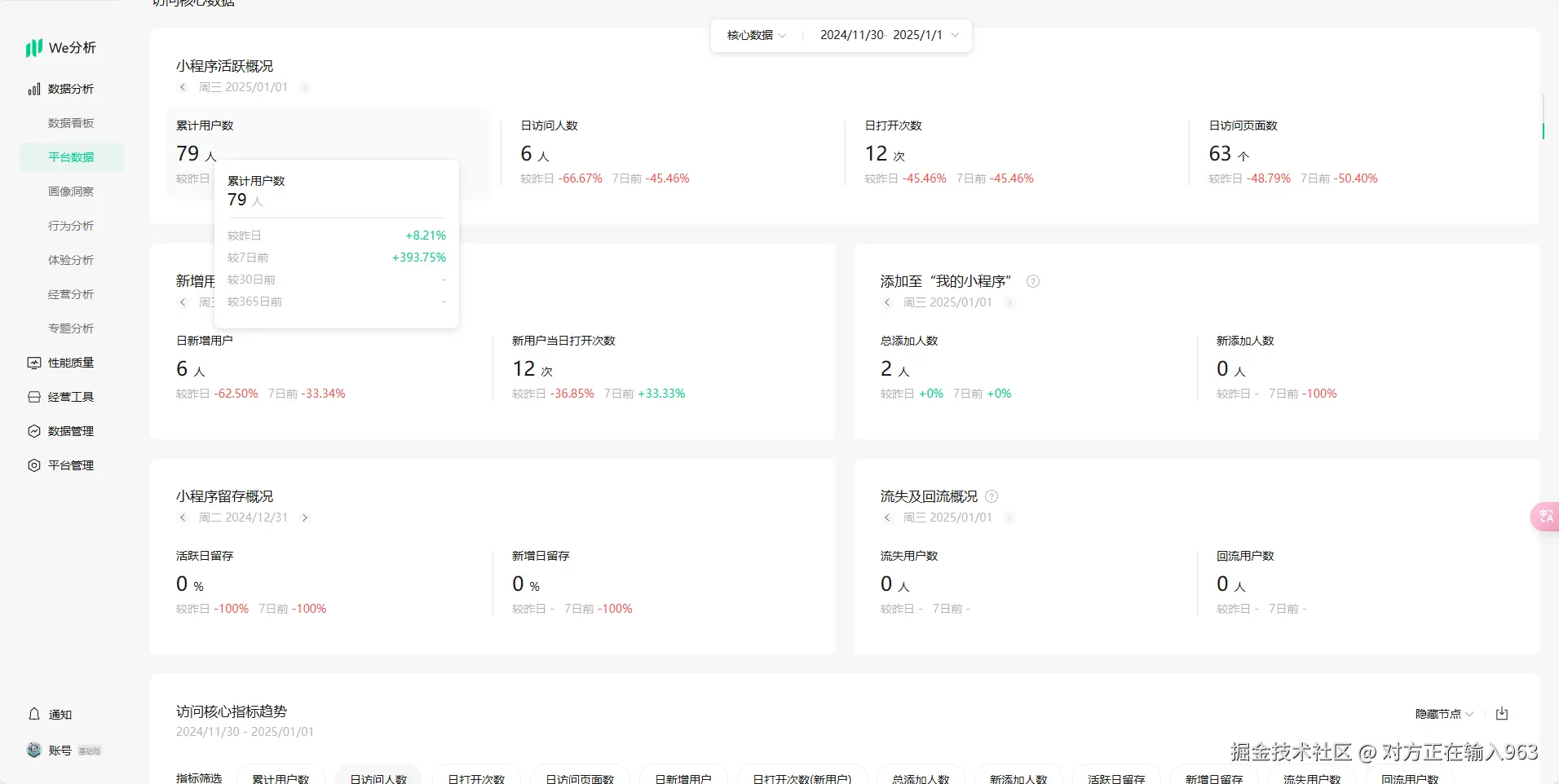Select the 日打开次数 metric card value 12

coord(876,153)
